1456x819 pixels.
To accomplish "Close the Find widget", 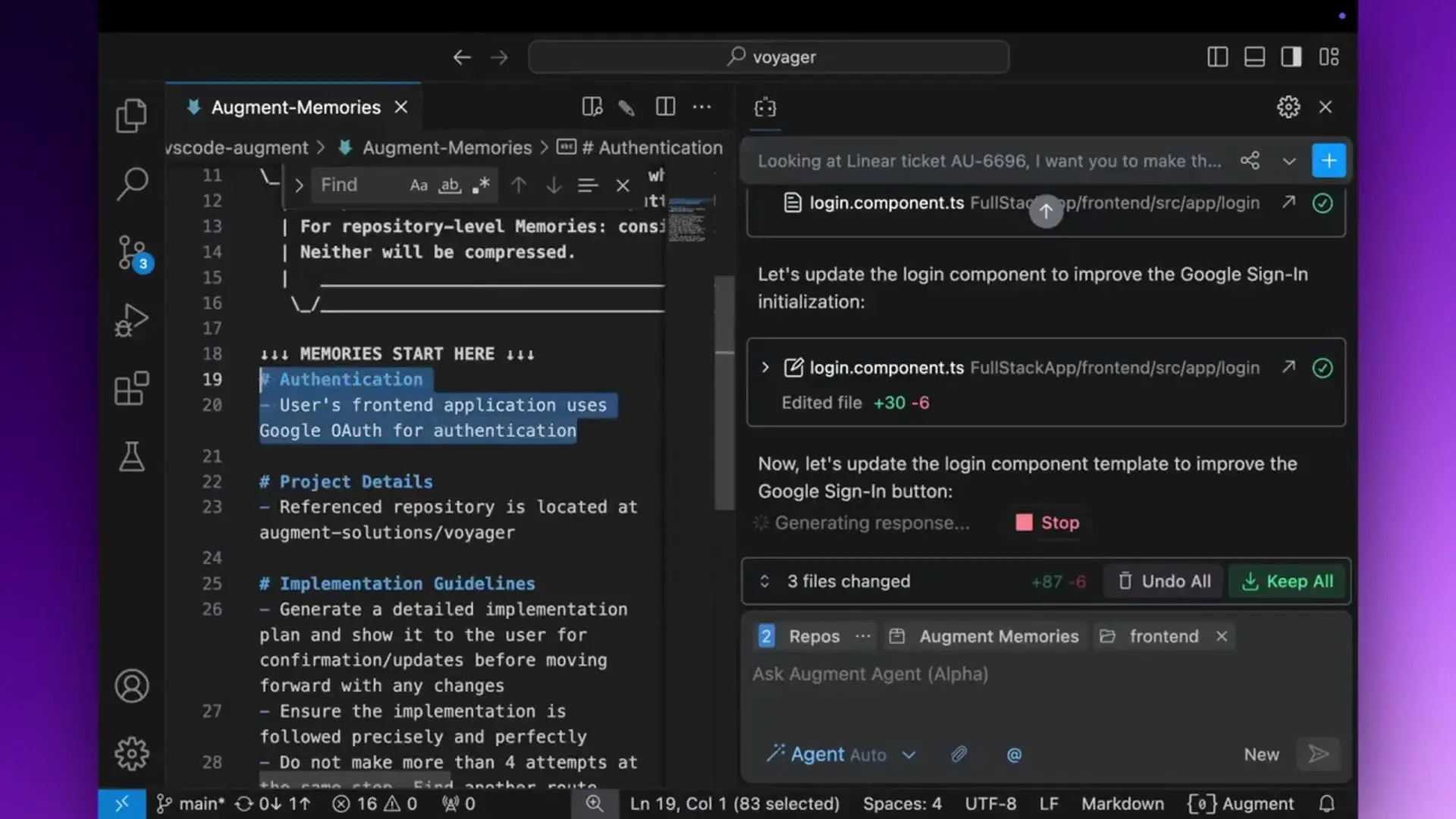I will (x=623, y=185).
